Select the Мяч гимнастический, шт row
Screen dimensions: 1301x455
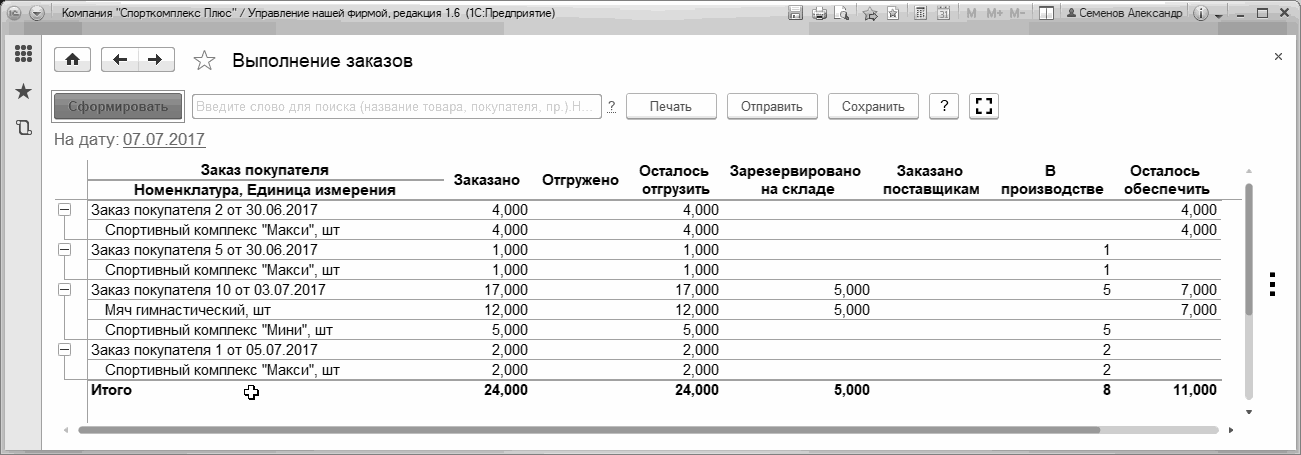click(654, 310)
